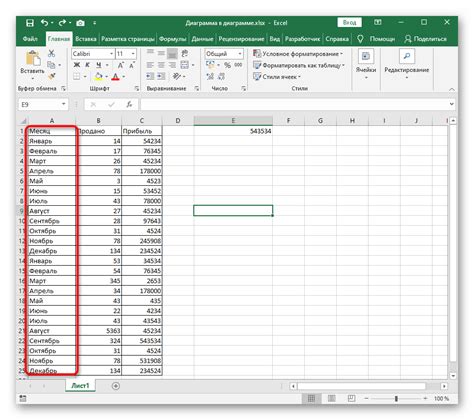Increase indent in the Выравнивание group
This screenshot has height=420, width=474.
pos(161,77)
